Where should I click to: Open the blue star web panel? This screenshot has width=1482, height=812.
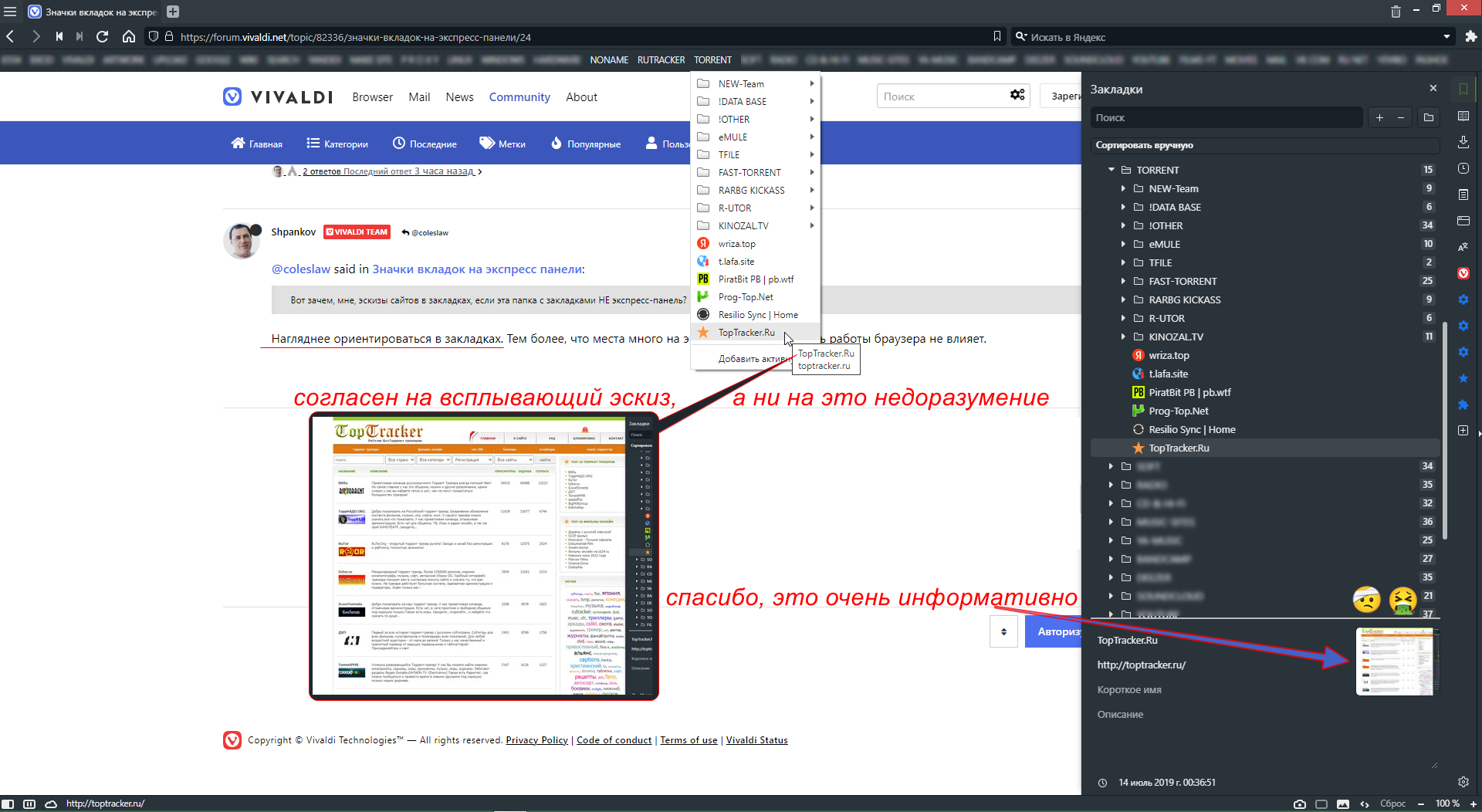[1463, 378]
